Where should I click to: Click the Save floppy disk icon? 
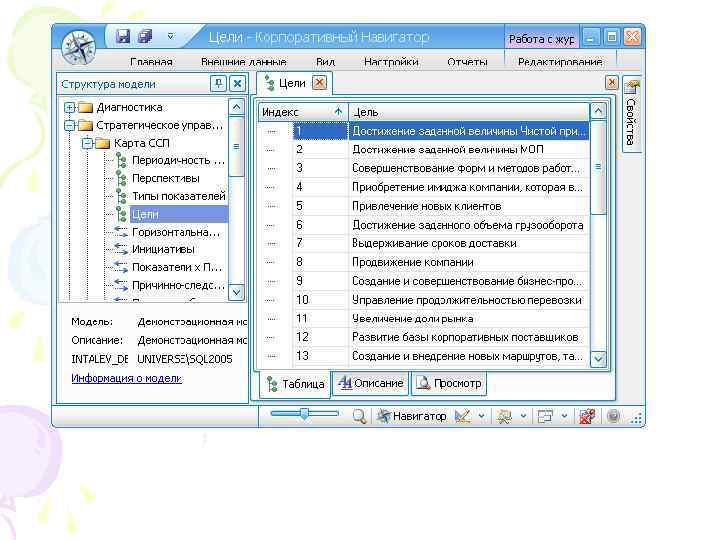click(x=123, y=36)
